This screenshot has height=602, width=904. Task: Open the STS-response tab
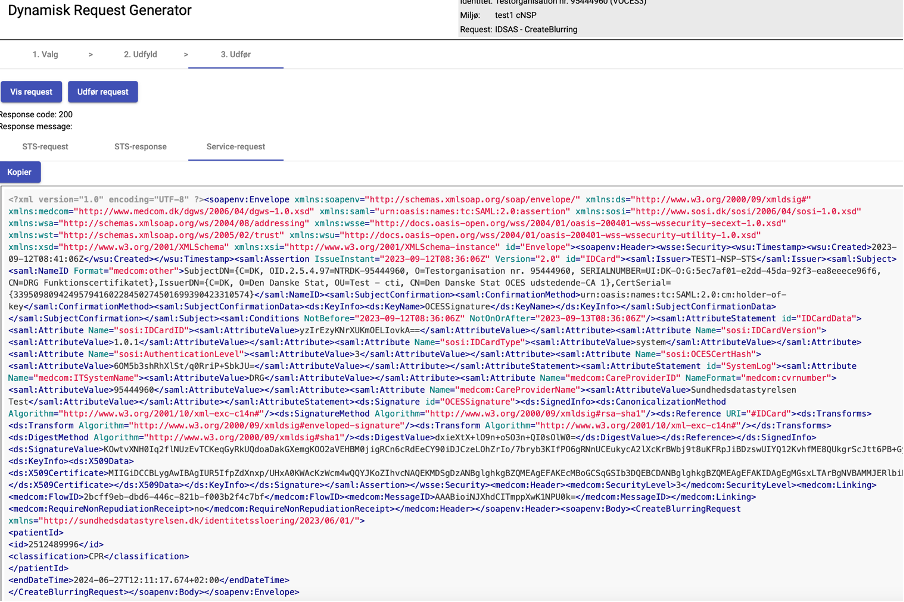pos(140,146)
